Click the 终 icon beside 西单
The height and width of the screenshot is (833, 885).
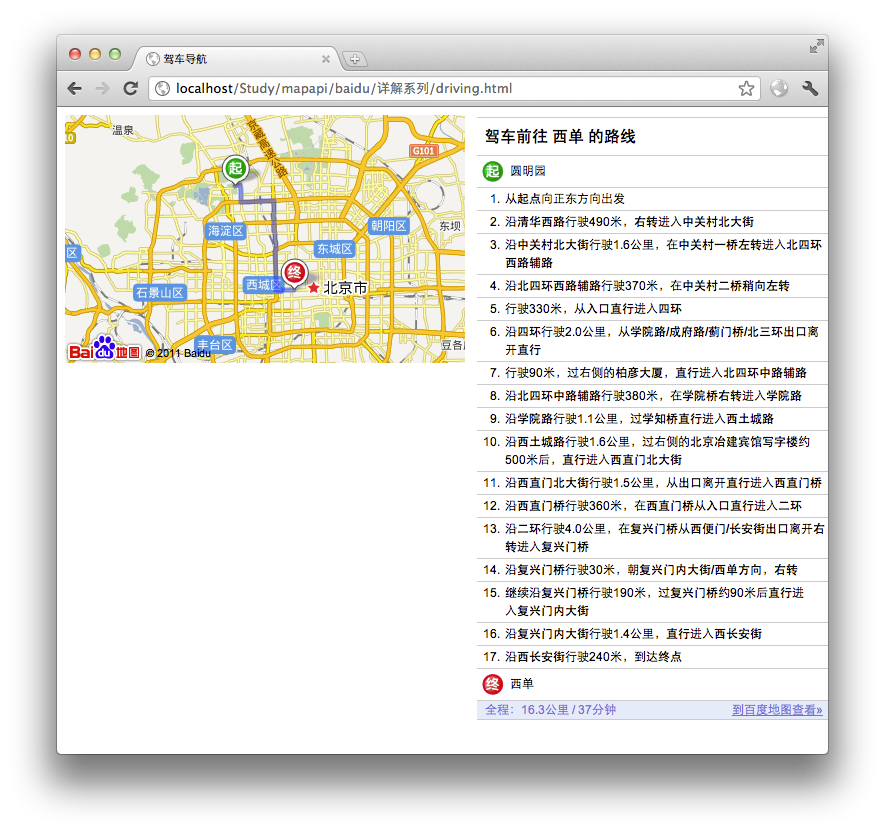(492, 684)
